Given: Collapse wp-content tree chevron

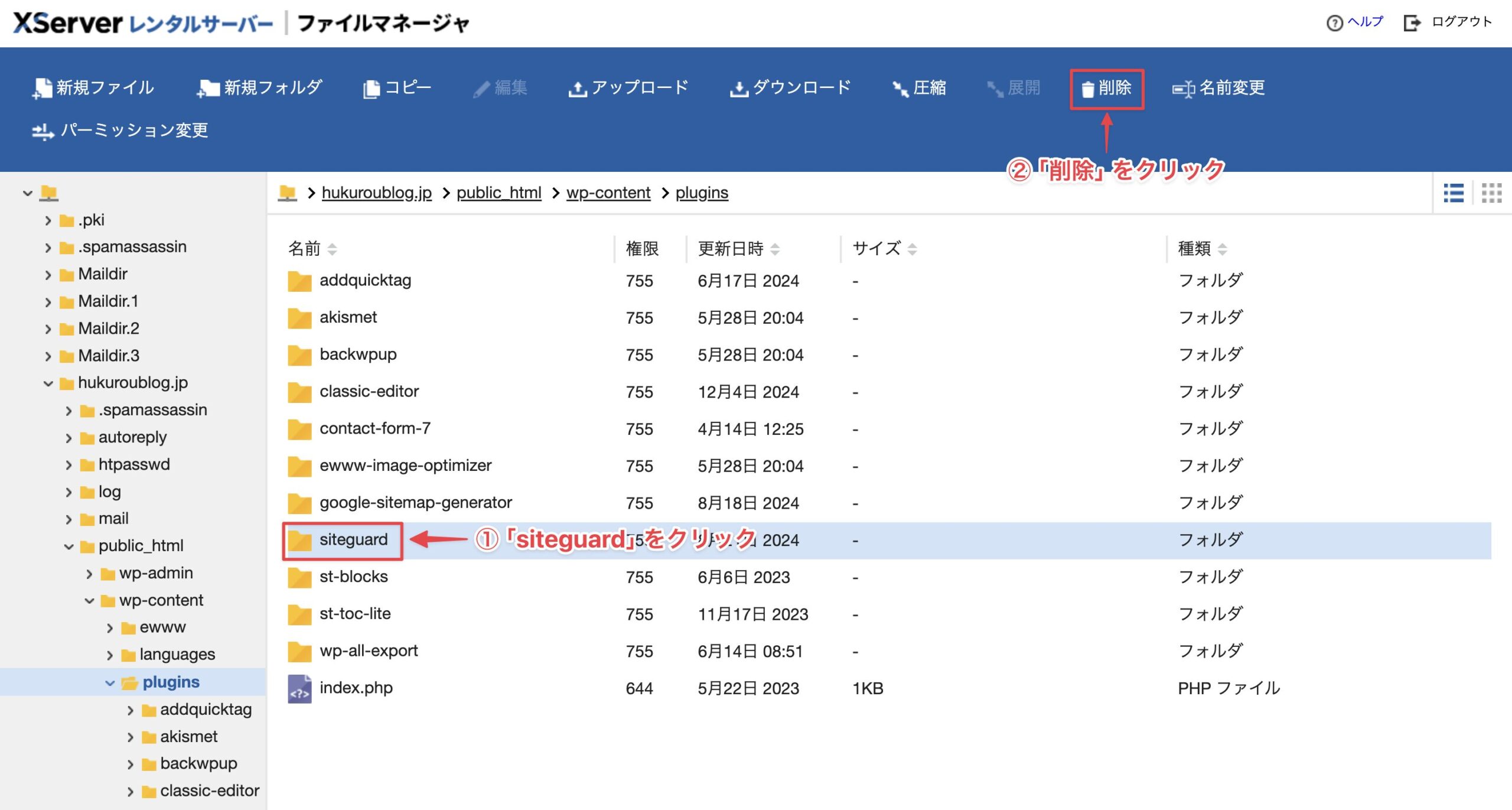Looking at the screenshot, I should (89, 601).
